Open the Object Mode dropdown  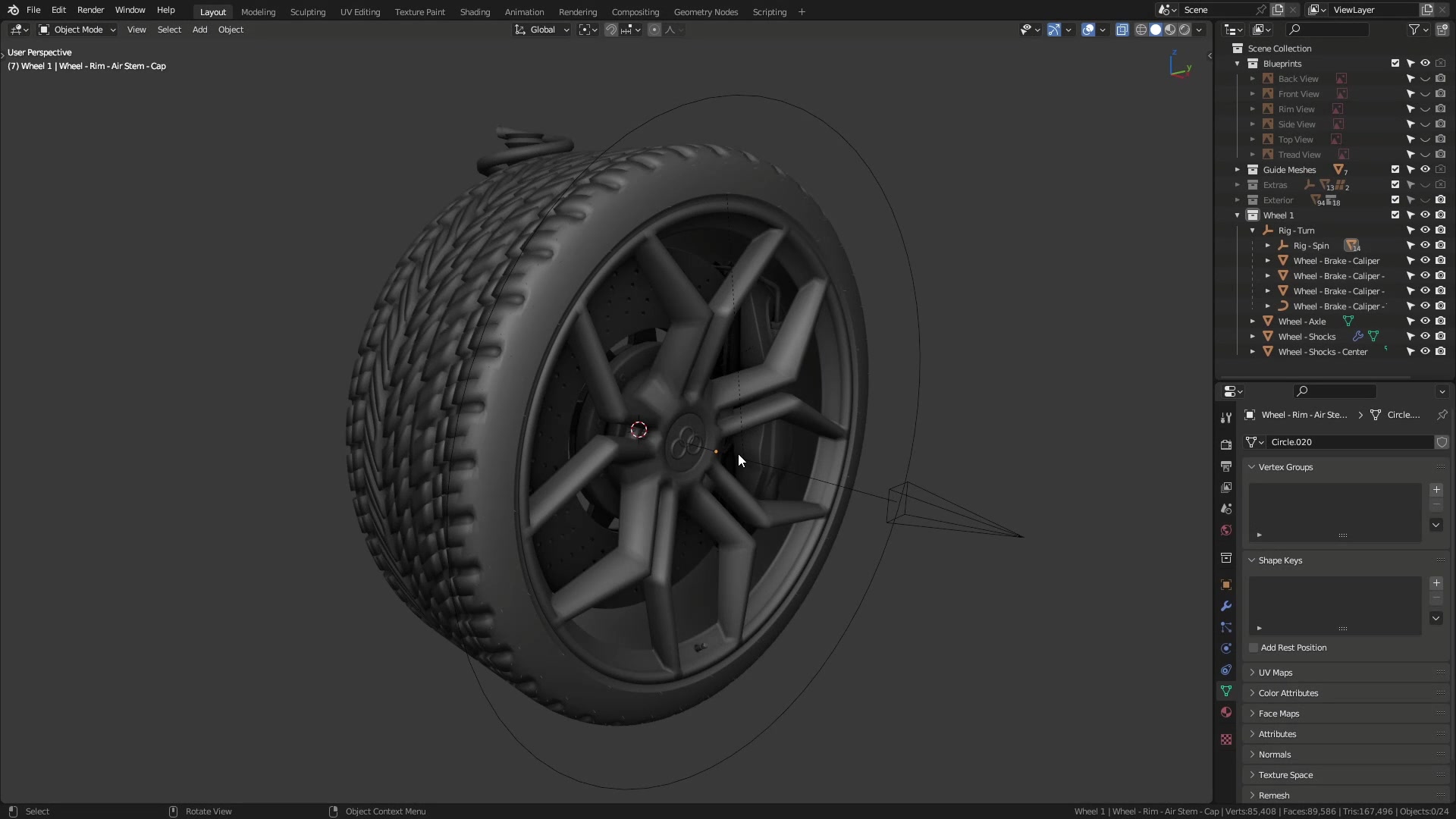[77, 30]
